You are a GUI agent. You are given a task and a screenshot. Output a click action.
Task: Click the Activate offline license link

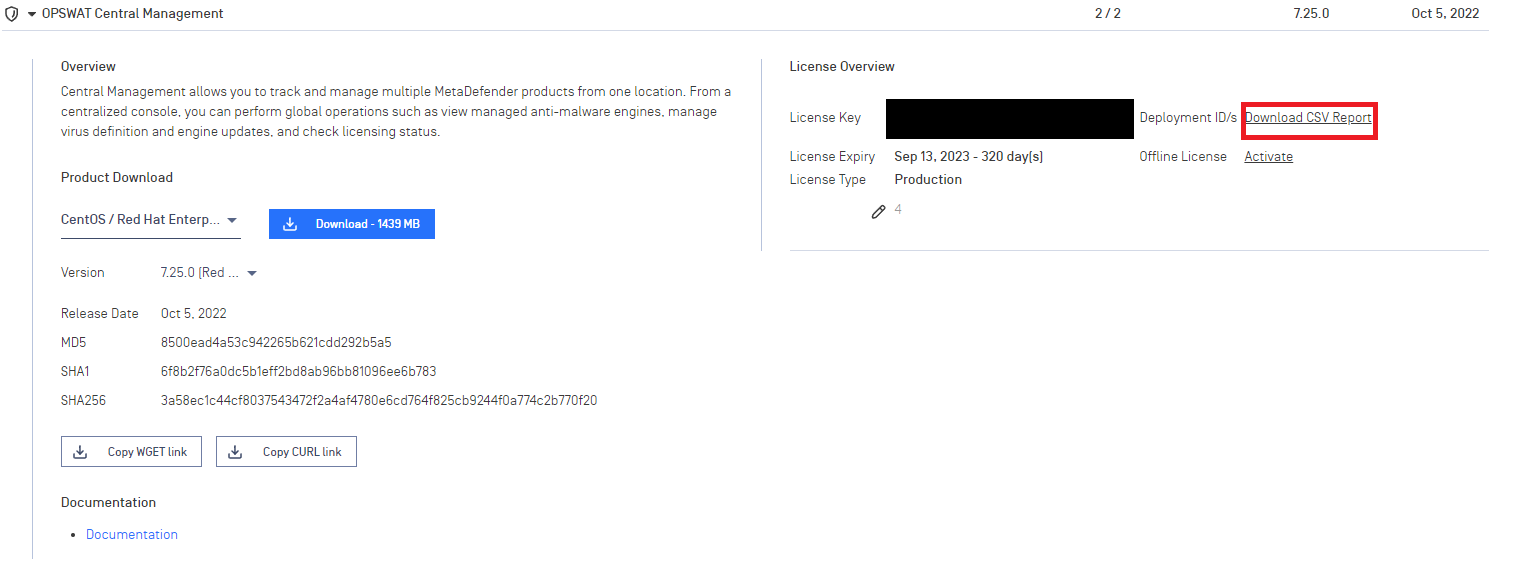(x=1268, y=157)
